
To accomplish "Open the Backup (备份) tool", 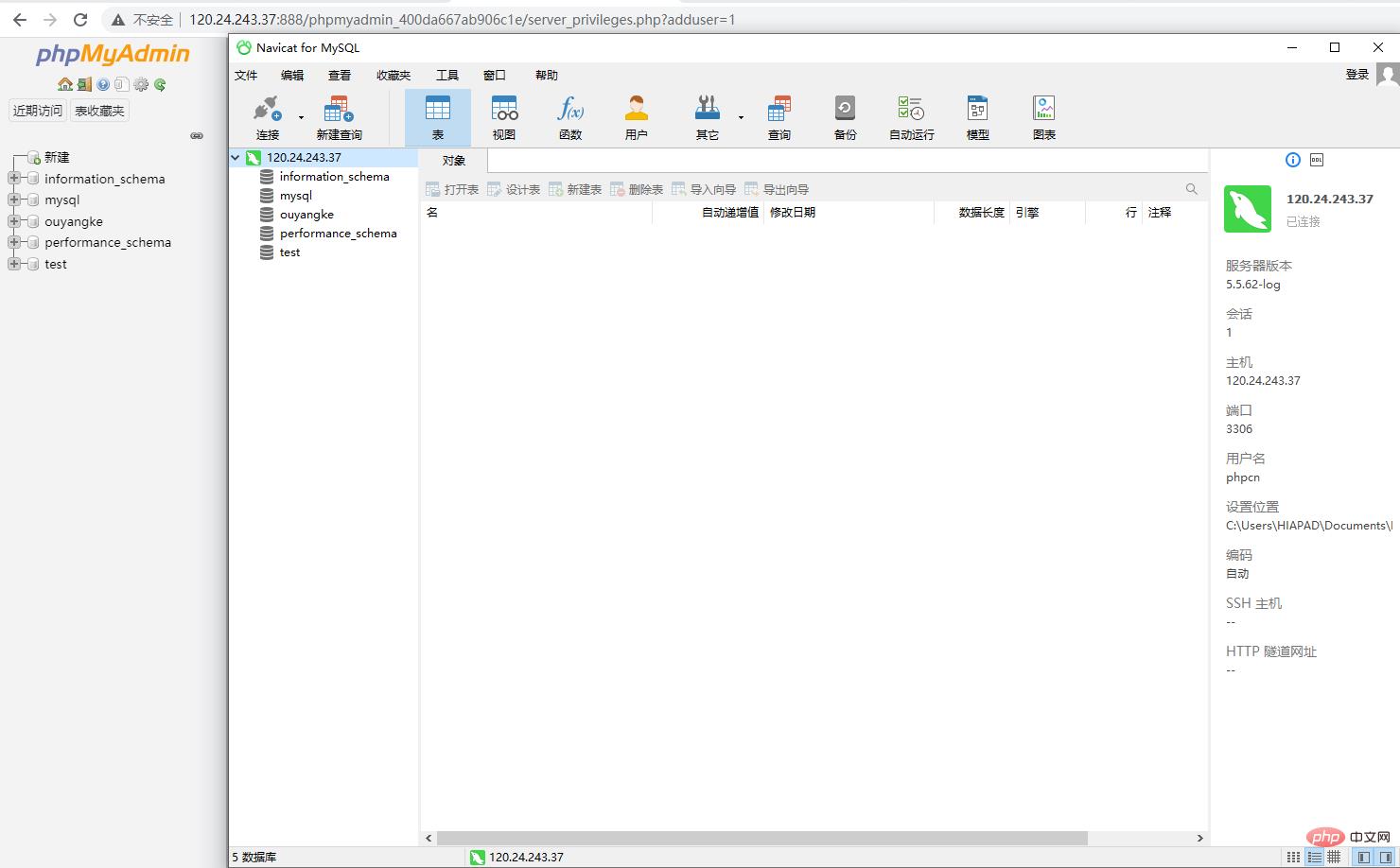I will click(x=845, y=117).
